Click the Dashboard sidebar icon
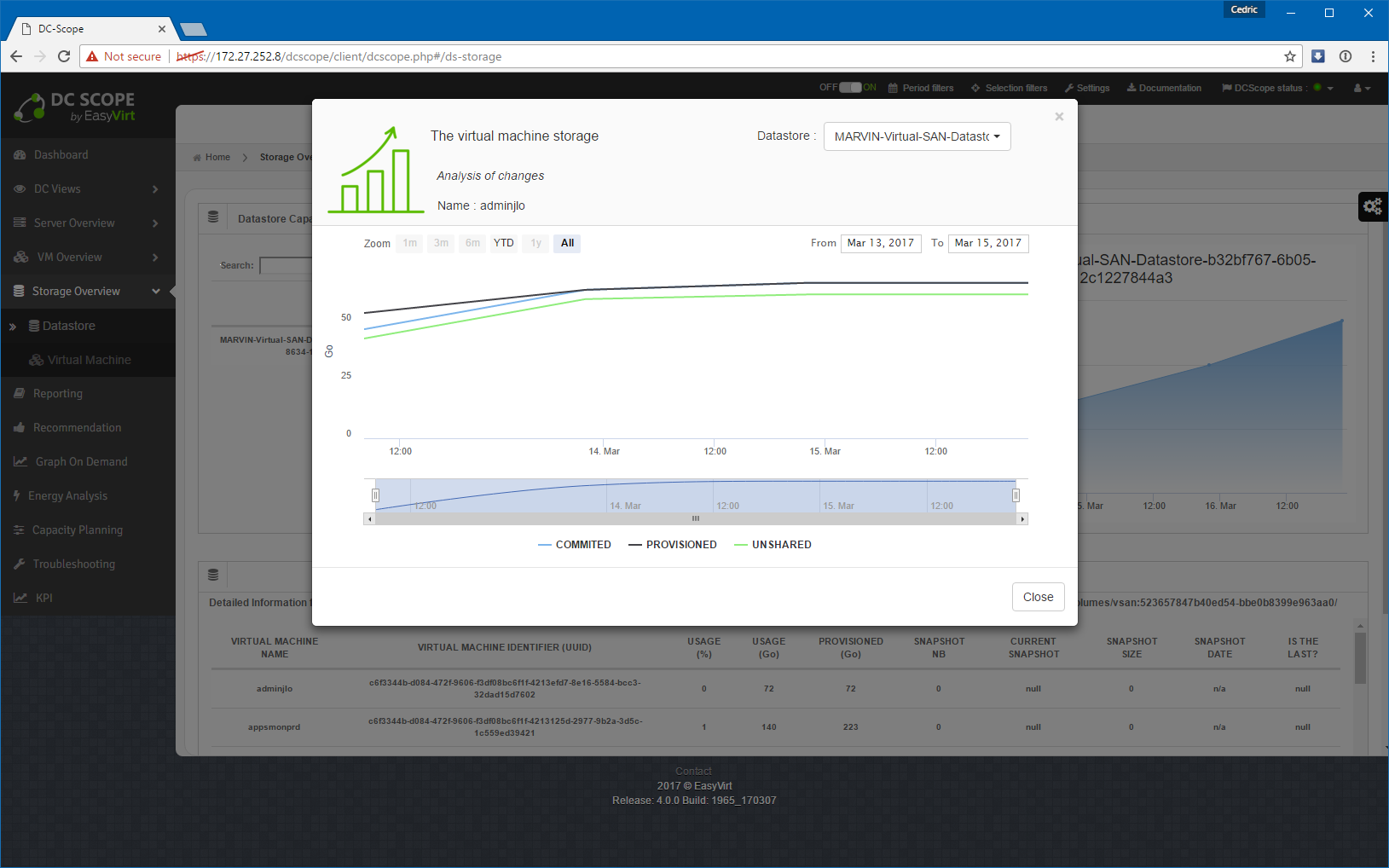1389x868 pixels. coord(20,155)
